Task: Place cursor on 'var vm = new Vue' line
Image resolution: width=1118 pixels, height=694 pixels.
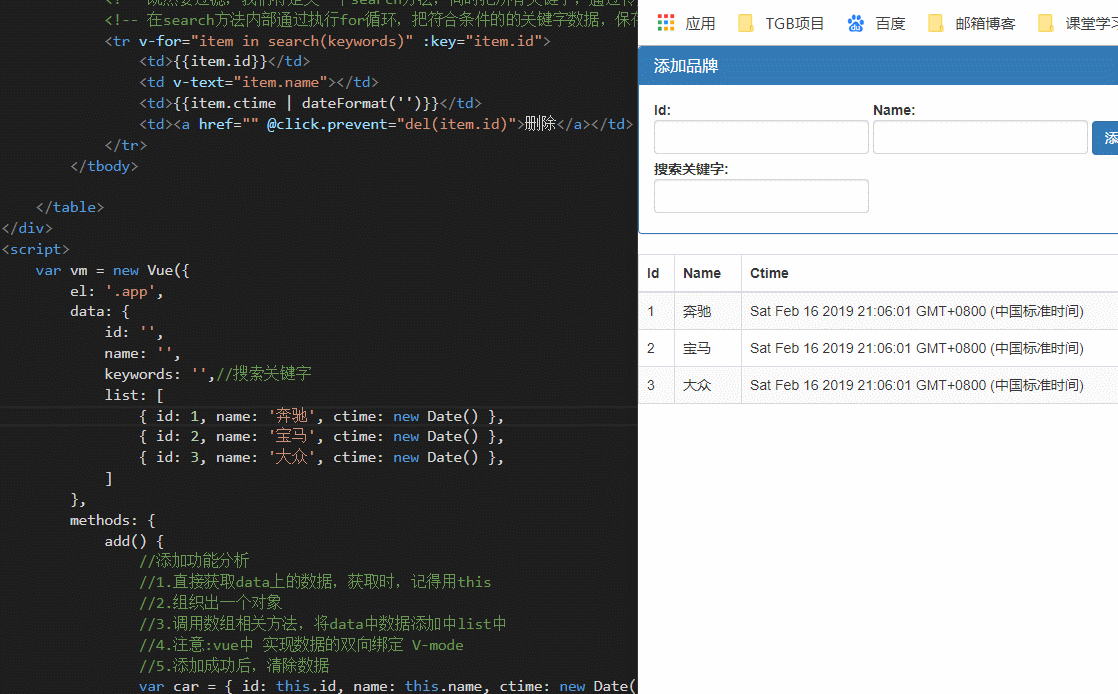Action: click(113, 271)
